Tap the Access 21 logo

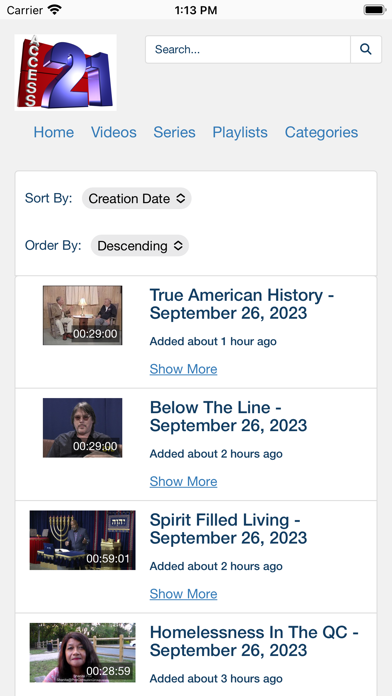(x=66, y=72)
